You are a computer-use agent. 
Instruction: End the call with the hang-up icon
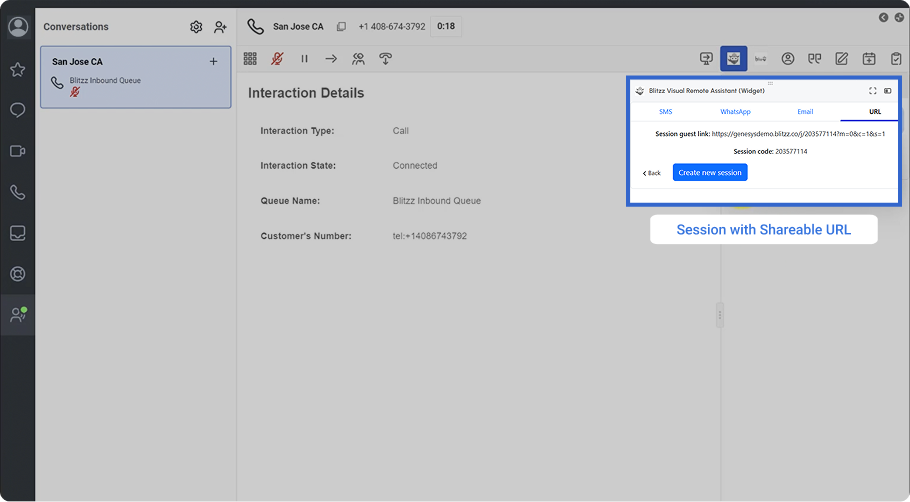click(385, 59)
